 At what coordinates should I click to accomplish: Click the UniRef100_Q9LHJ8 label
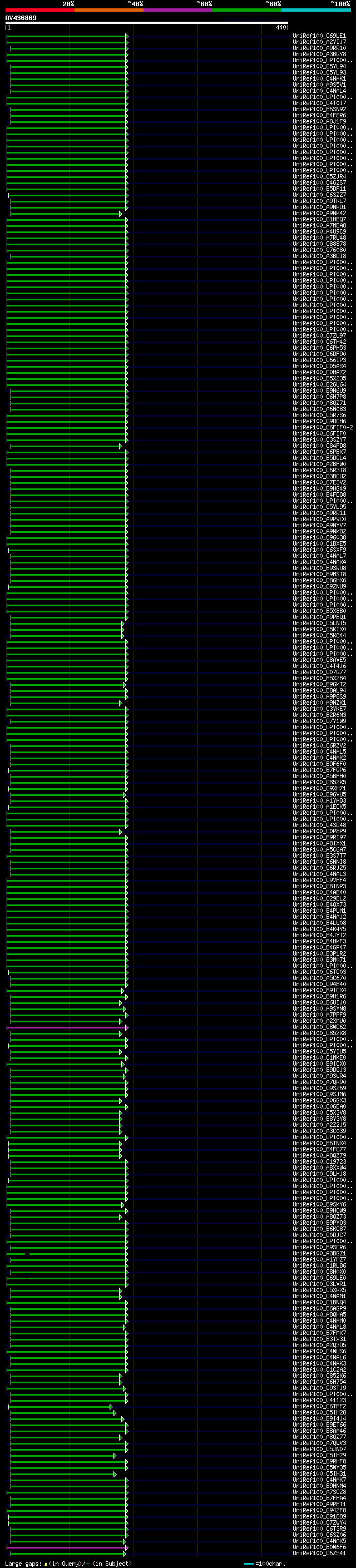[319, 1174]
